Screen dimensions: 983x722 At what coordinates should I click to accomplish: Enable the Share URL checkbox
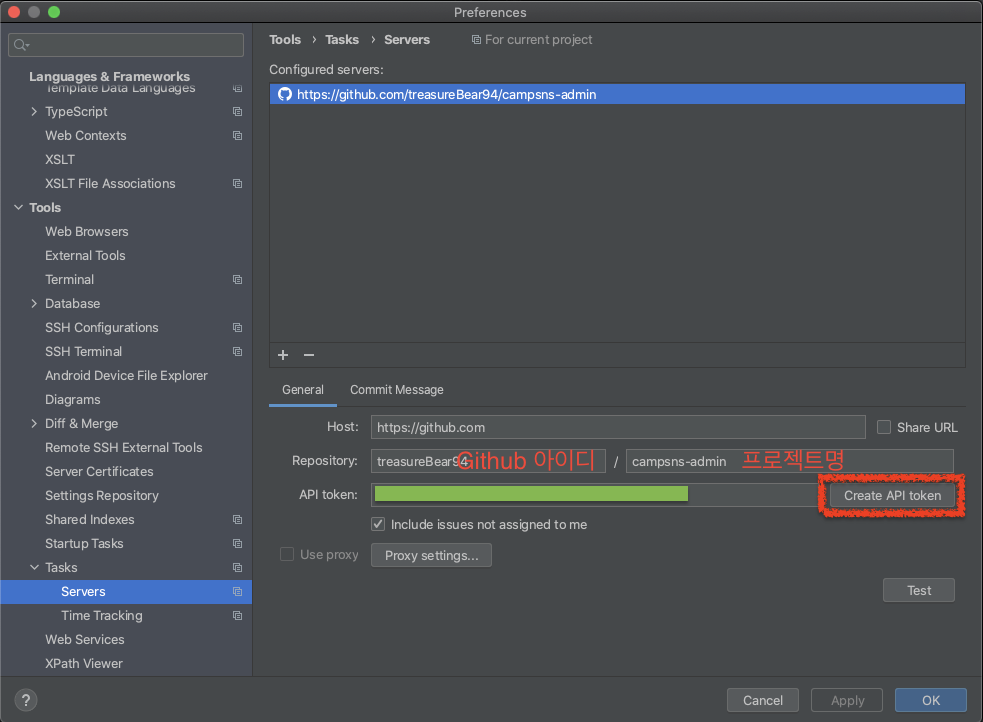[x=884, y=427]
